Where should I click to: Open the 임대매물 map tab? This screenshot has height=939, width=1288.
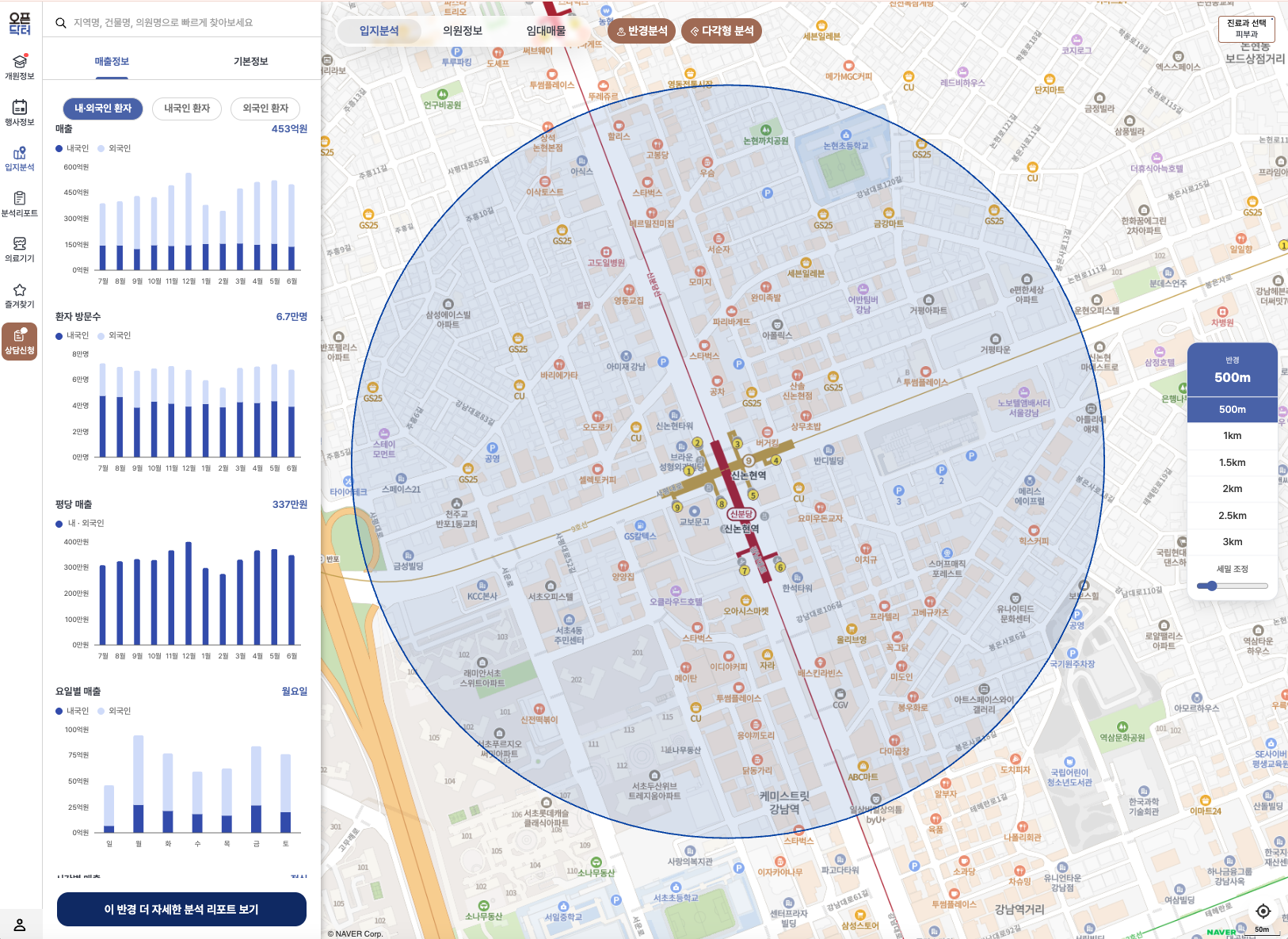[547, 31]
